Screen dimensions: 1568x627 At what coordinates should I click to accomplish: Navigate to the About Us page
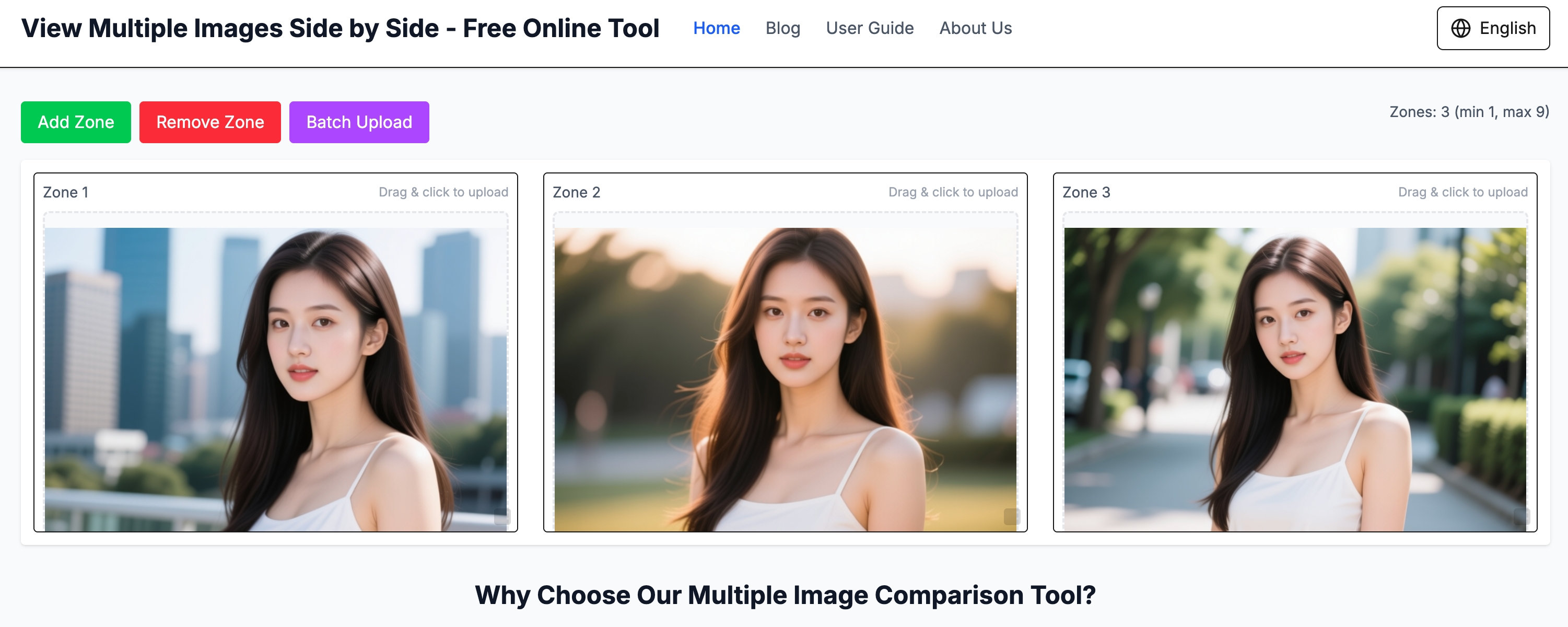pos(975,27)
